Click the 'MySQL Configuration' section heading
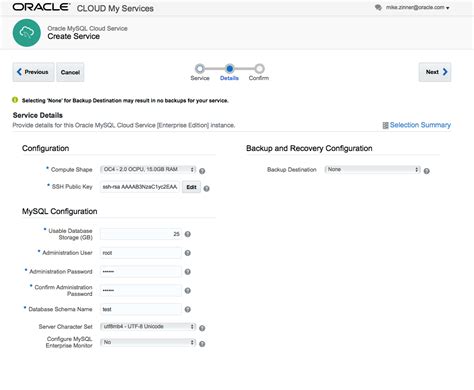 coord(60,211)
